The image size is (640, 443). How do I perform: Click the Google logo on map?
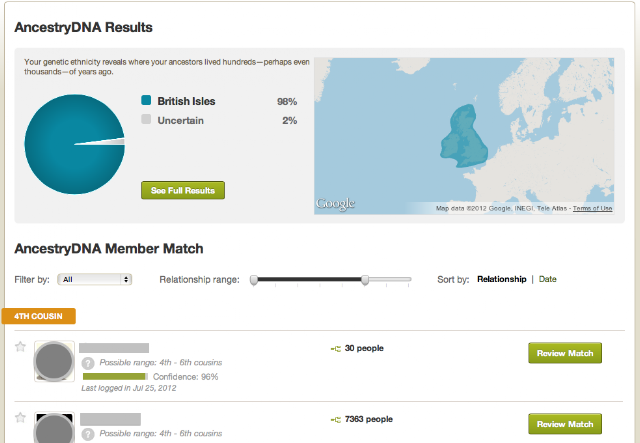point(335,204)
